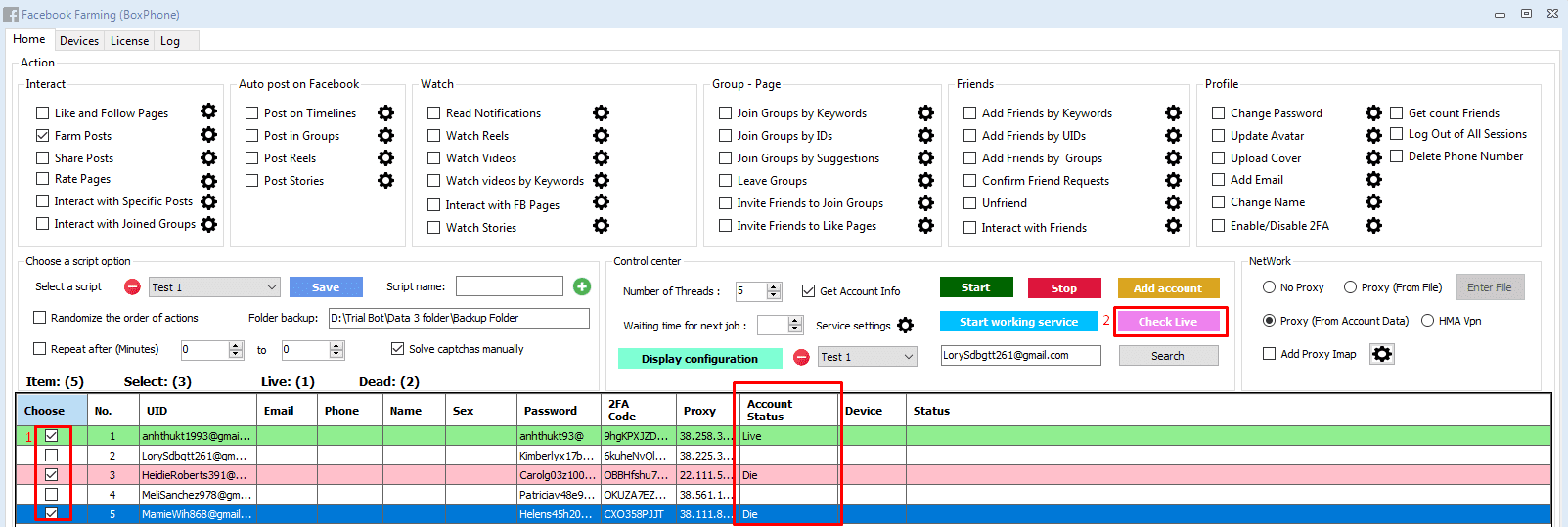Image resolution: width=1568 pixels, height=527 pixels.
Task: Click the pink Check Live button
Action: click(x=1168, y=322)
